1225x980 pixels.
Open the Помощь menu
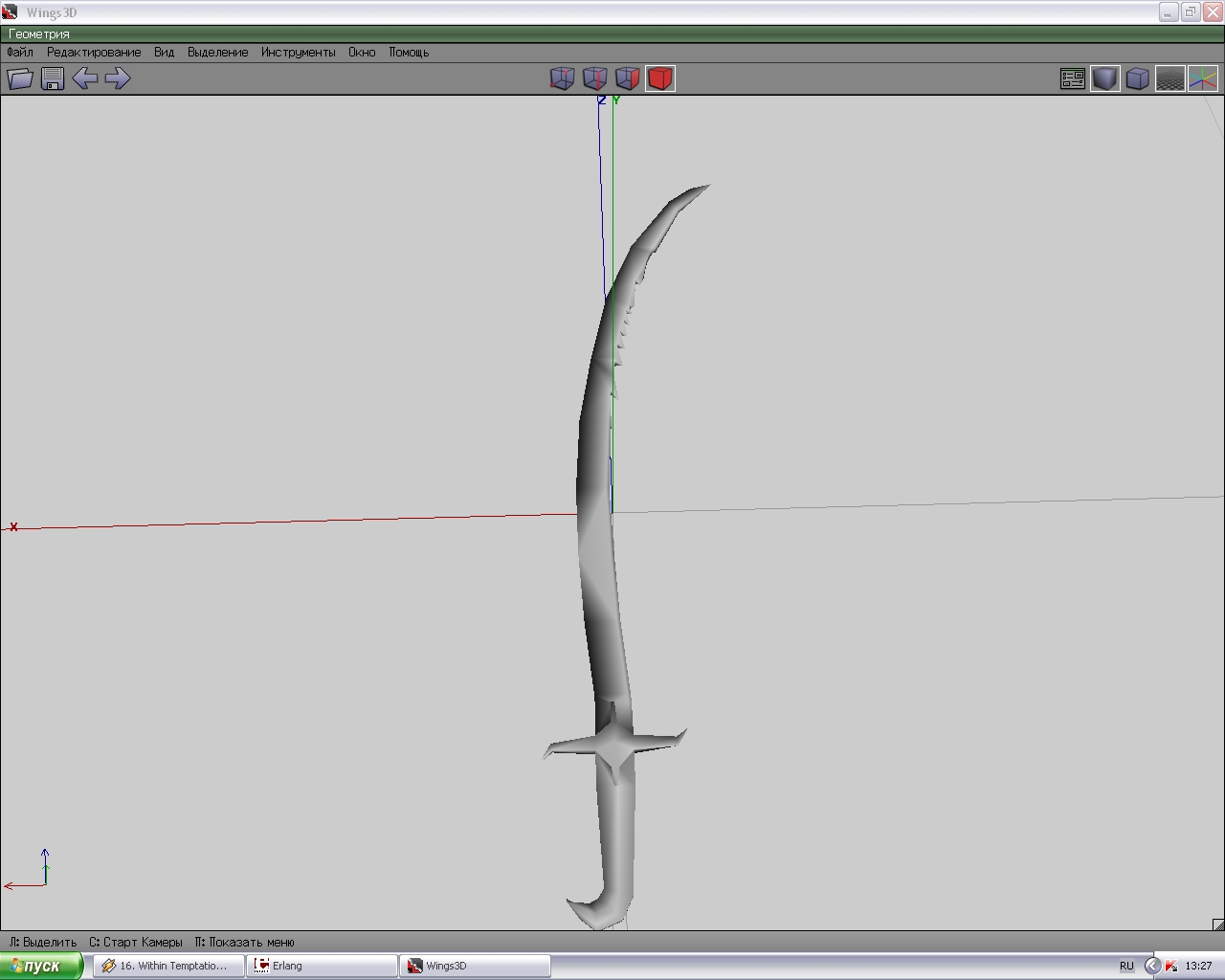click(409, 53)
